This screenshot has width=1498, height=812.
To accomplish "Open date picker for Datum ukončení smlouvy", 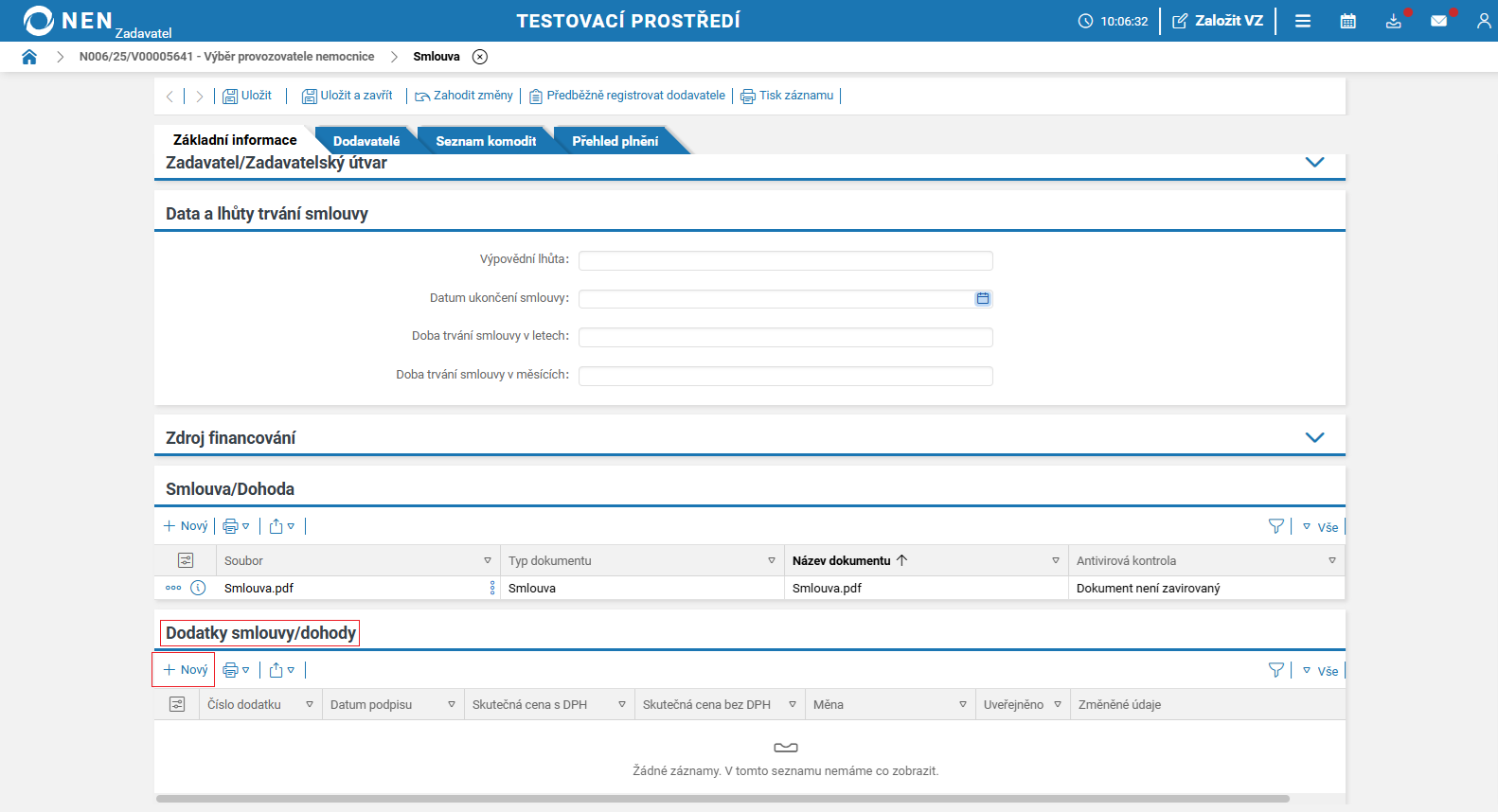I will 983,299.
